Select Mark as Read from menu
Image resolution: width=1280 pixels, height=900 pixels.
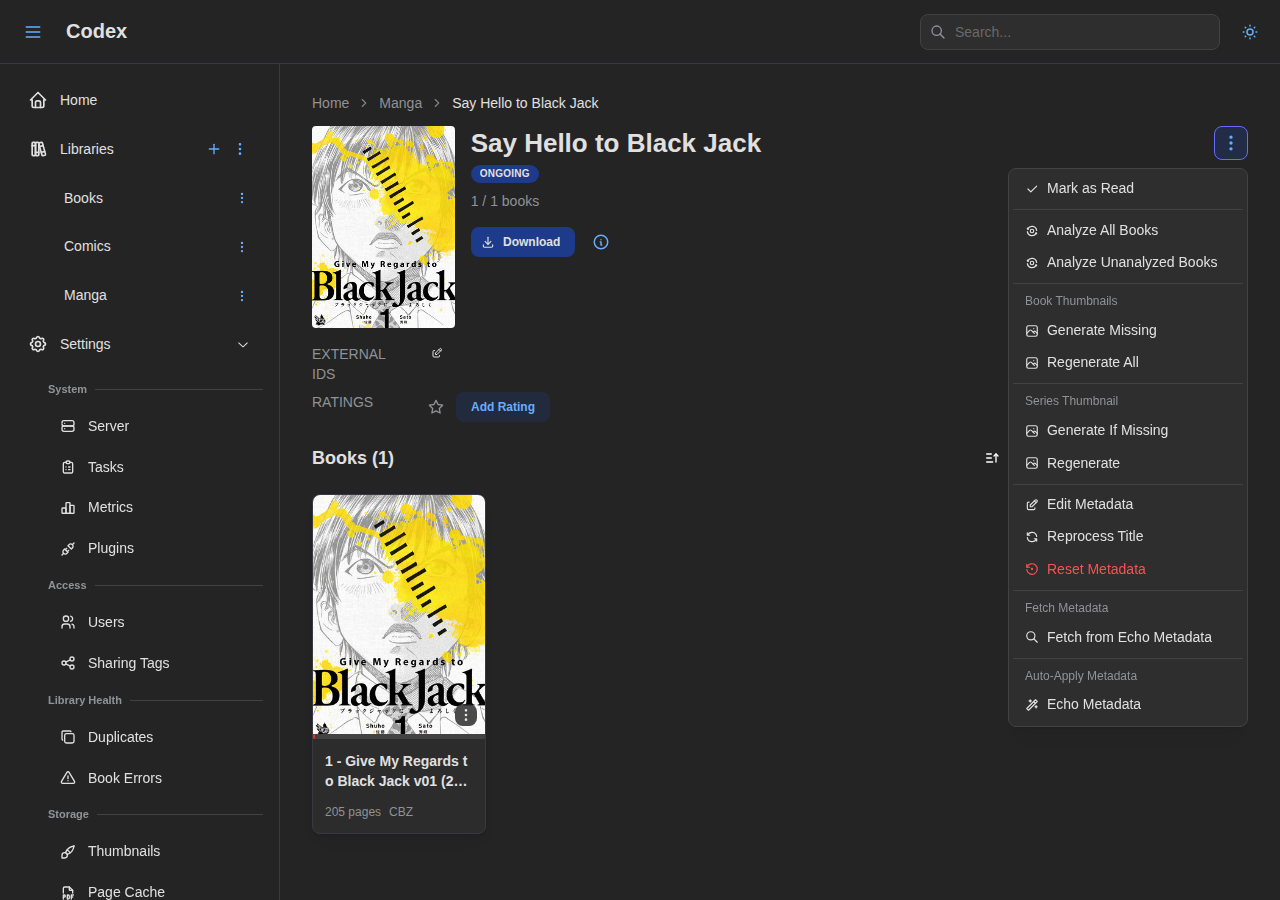pos(1090,188)
